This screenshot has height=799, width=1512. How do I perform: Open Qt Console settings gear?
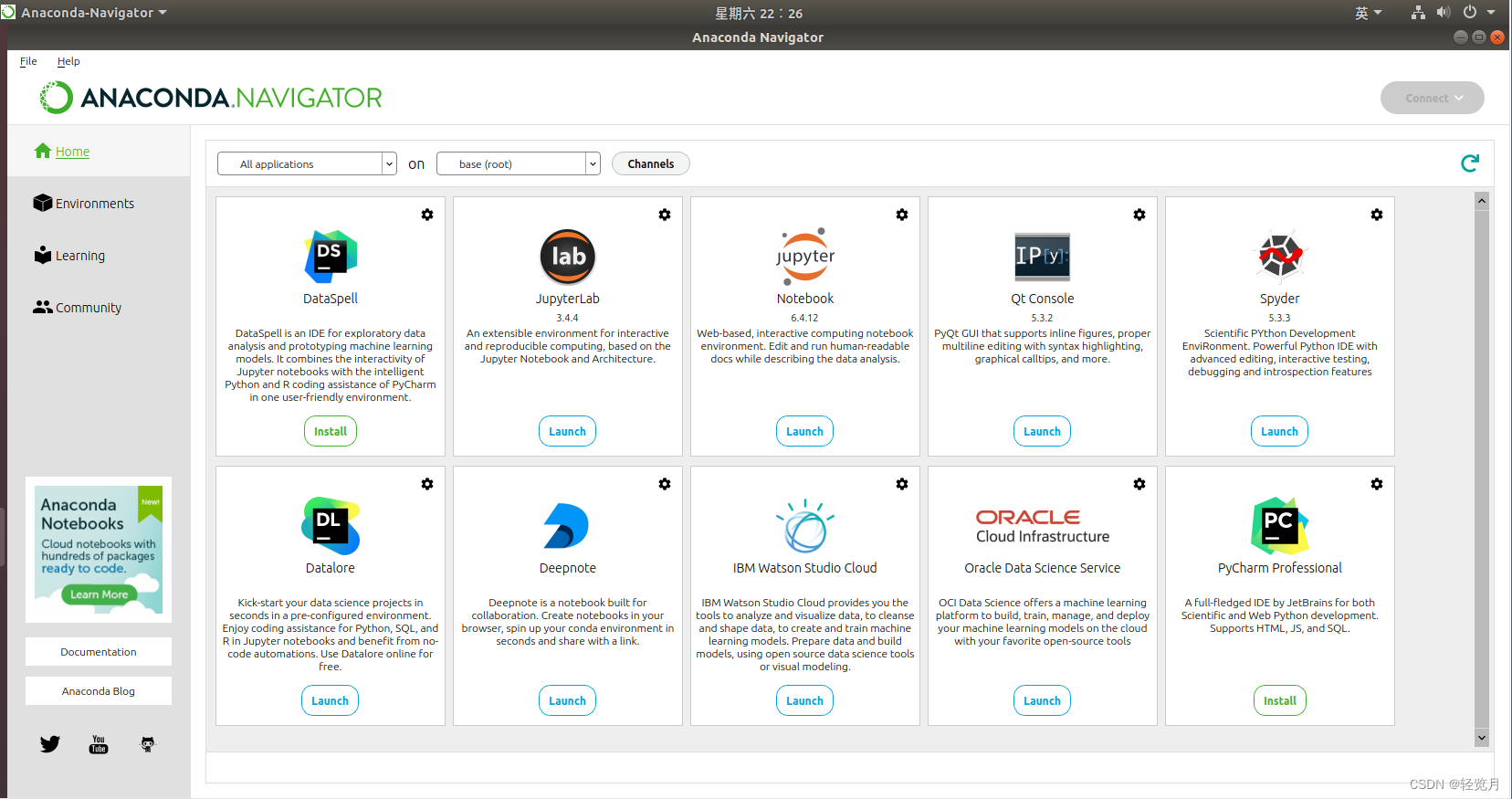(x=1139, y=215)
